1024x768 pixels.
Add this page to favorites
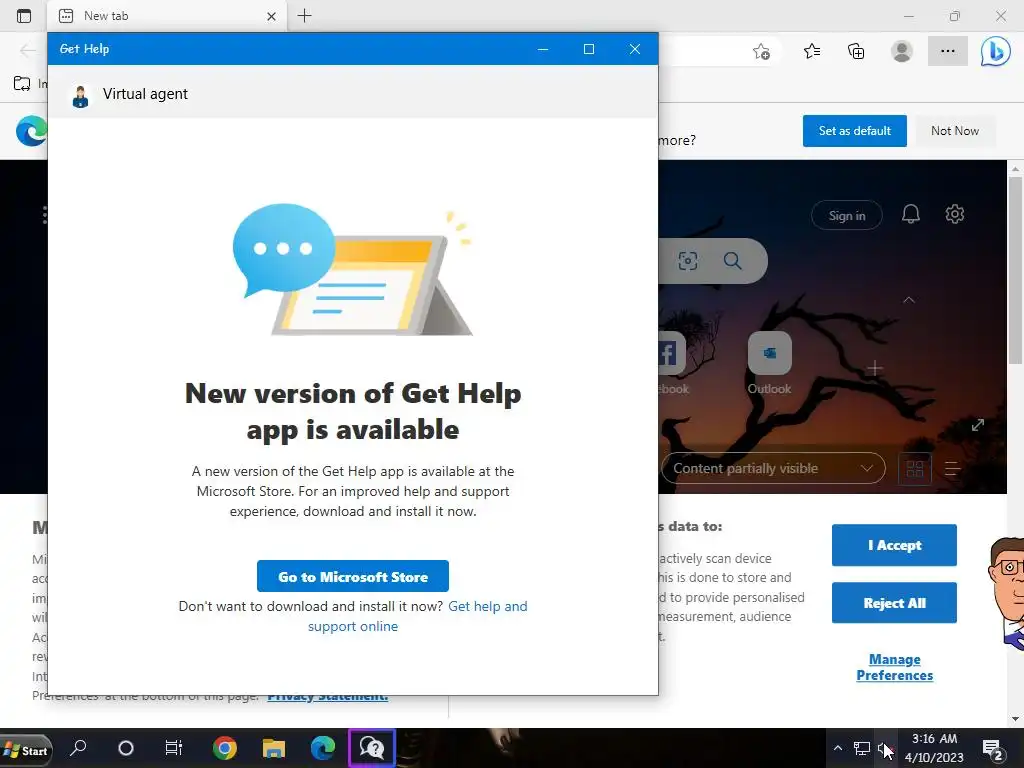[761, 51]
